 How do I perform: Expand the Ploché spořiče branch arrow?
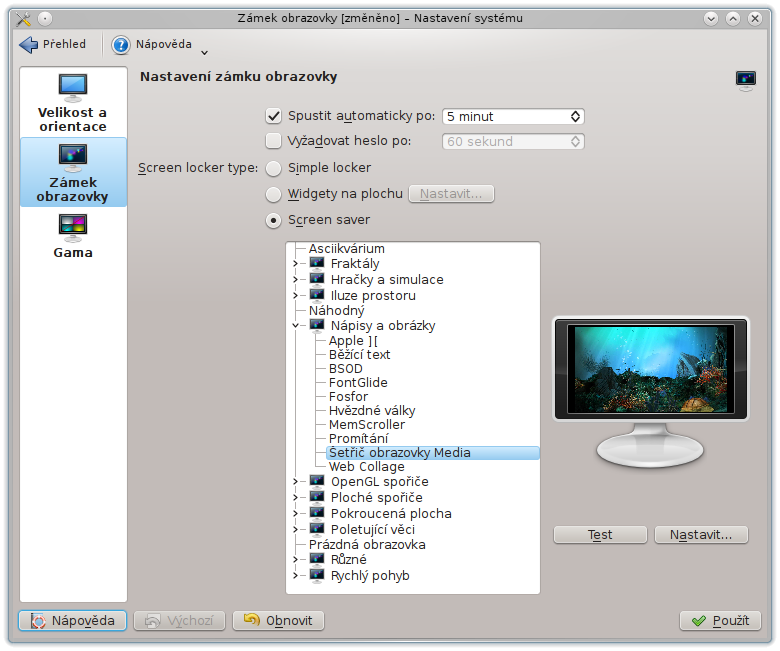295,497
